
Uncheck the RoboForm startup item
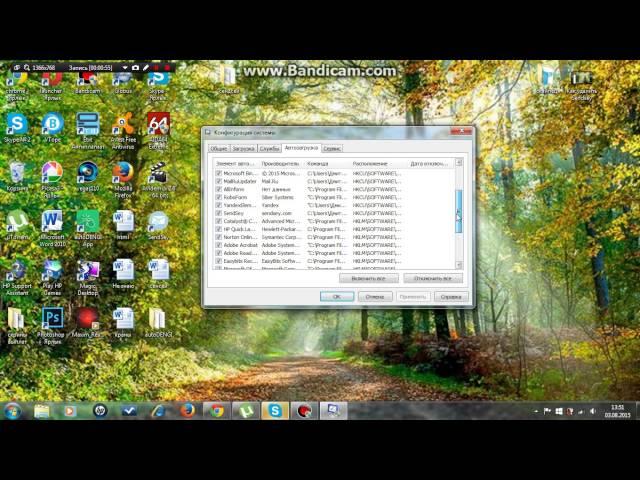219,197
